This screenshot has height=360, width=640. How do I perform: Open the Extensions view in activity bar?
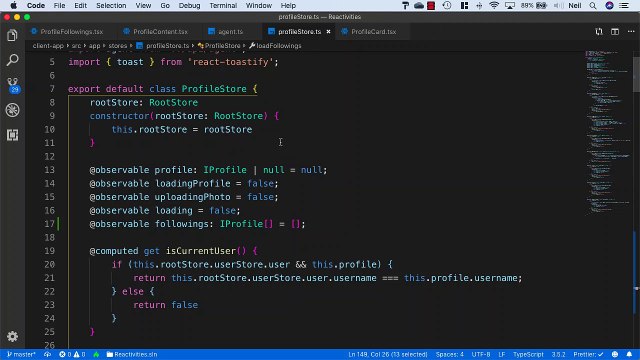12,135
